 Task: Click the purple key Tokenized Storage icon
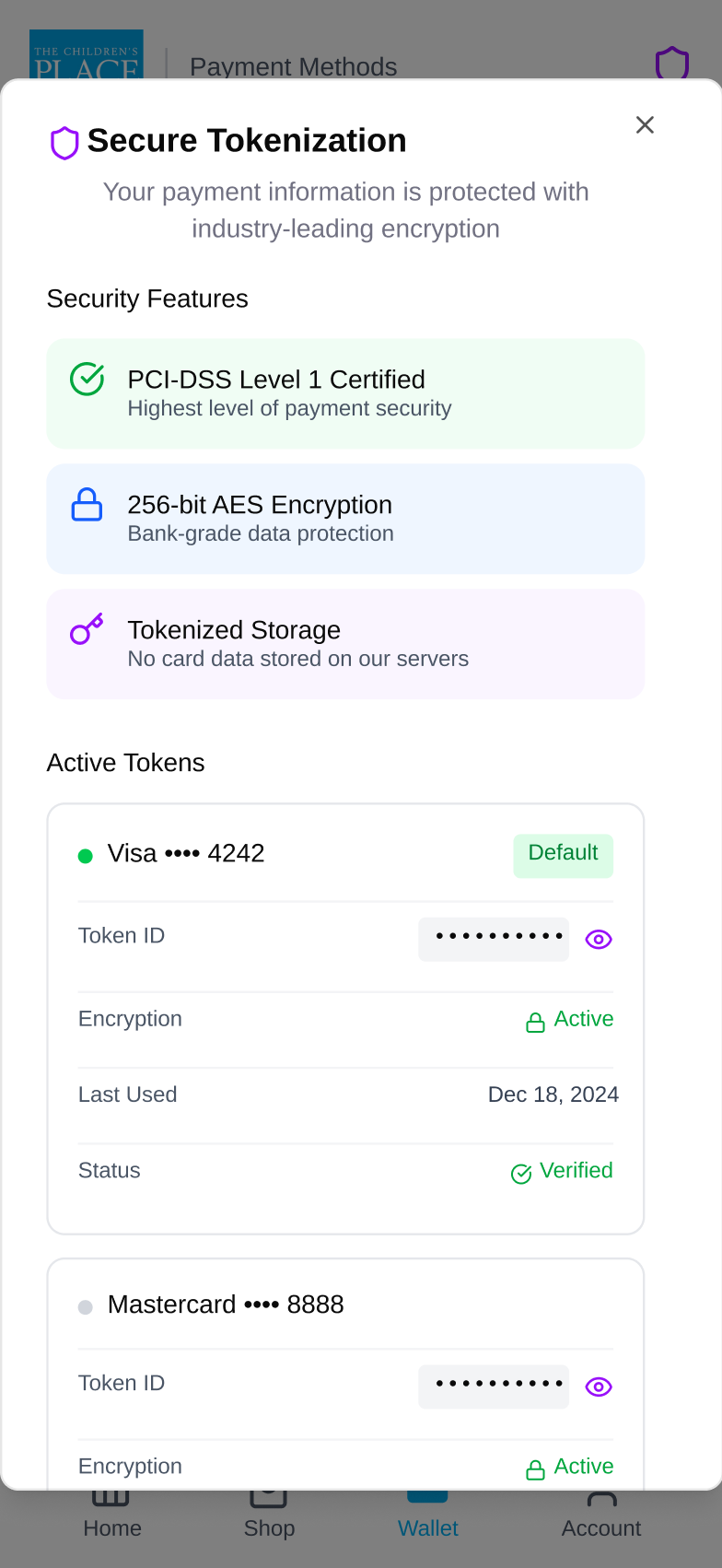point(87,629)
